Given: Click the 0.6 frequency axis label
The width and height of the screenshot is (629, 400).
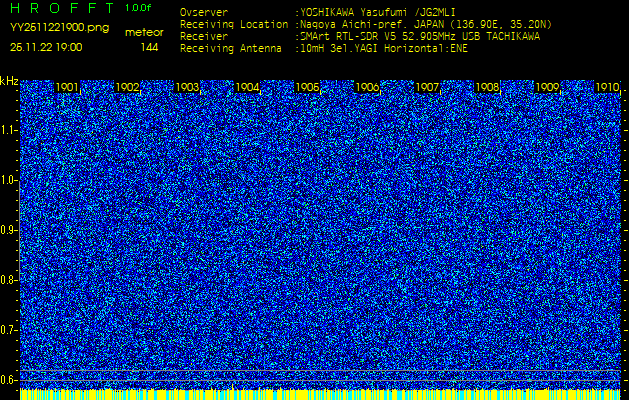Looking at the screenshot, I should point(8,380).
